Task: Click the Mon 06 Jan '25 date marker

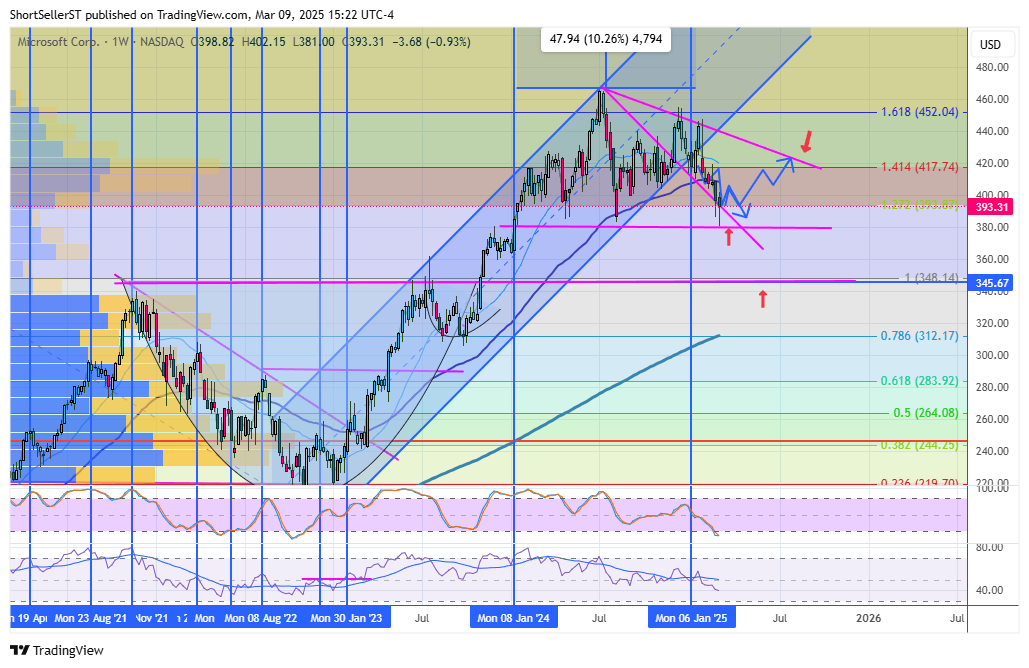Action: 691,617
